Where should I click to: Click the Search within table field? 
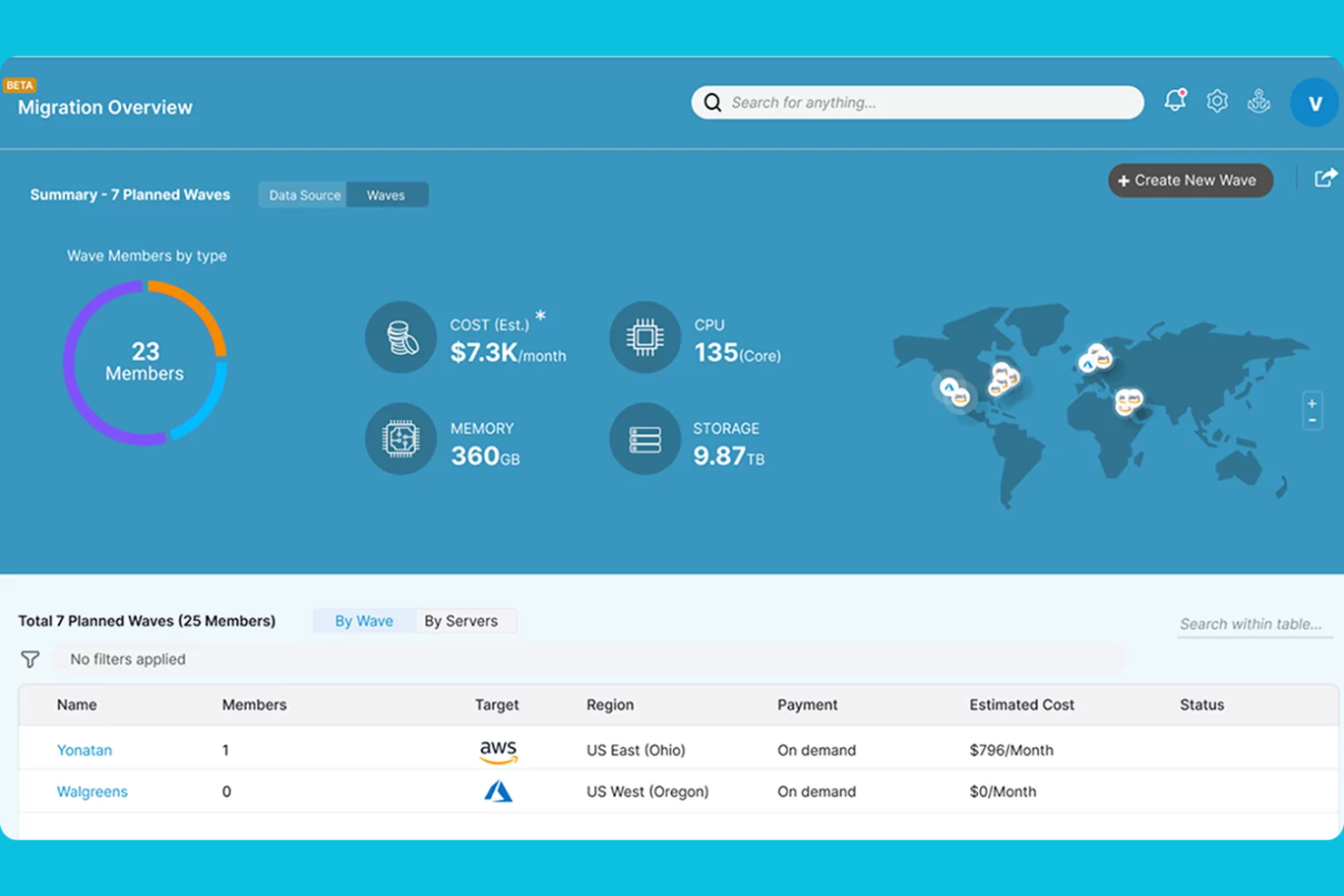[x=1251, y=624]
